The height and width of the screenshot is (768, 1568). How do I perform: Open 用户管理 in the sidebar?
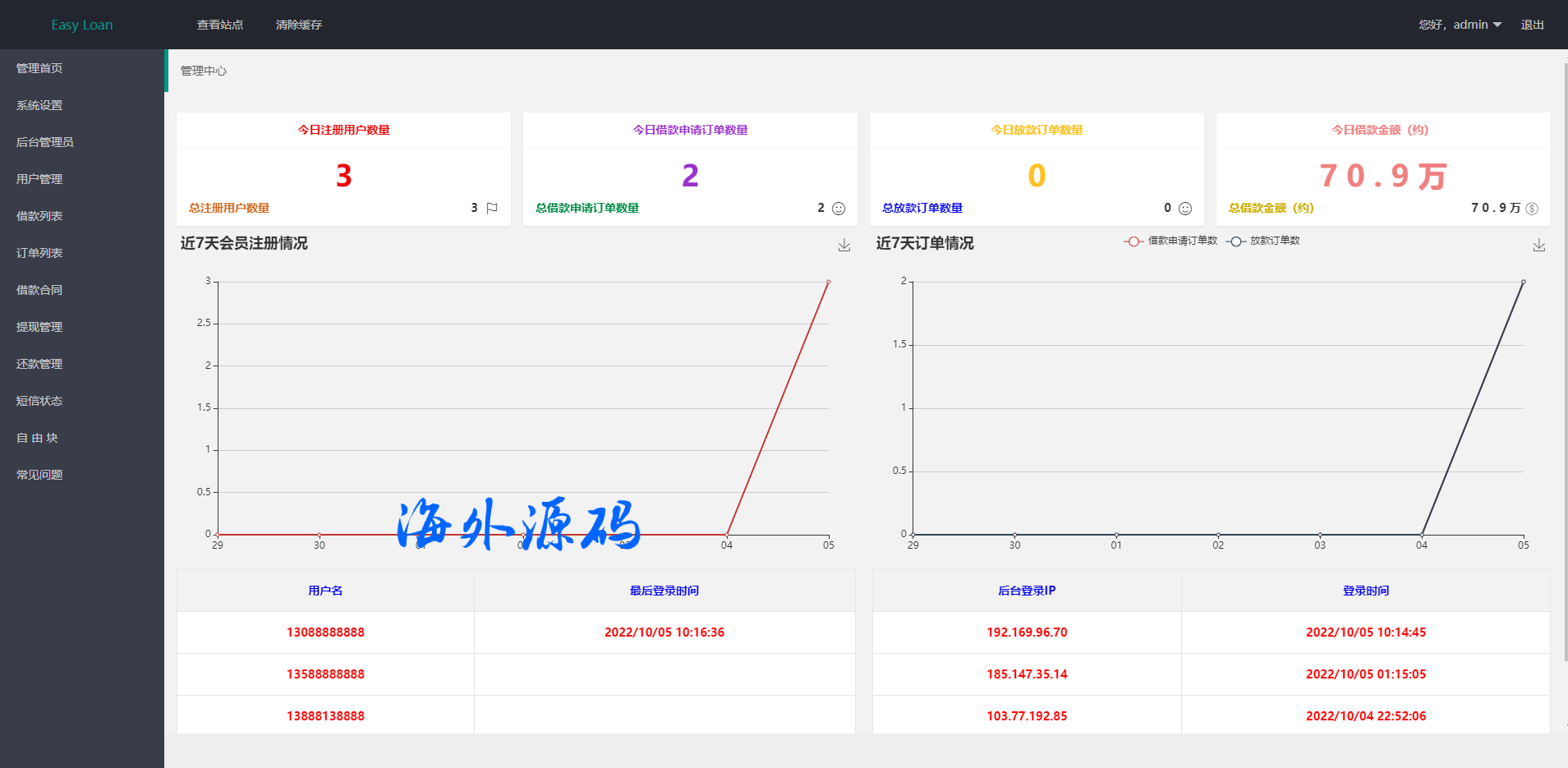[x=39, y=179]
